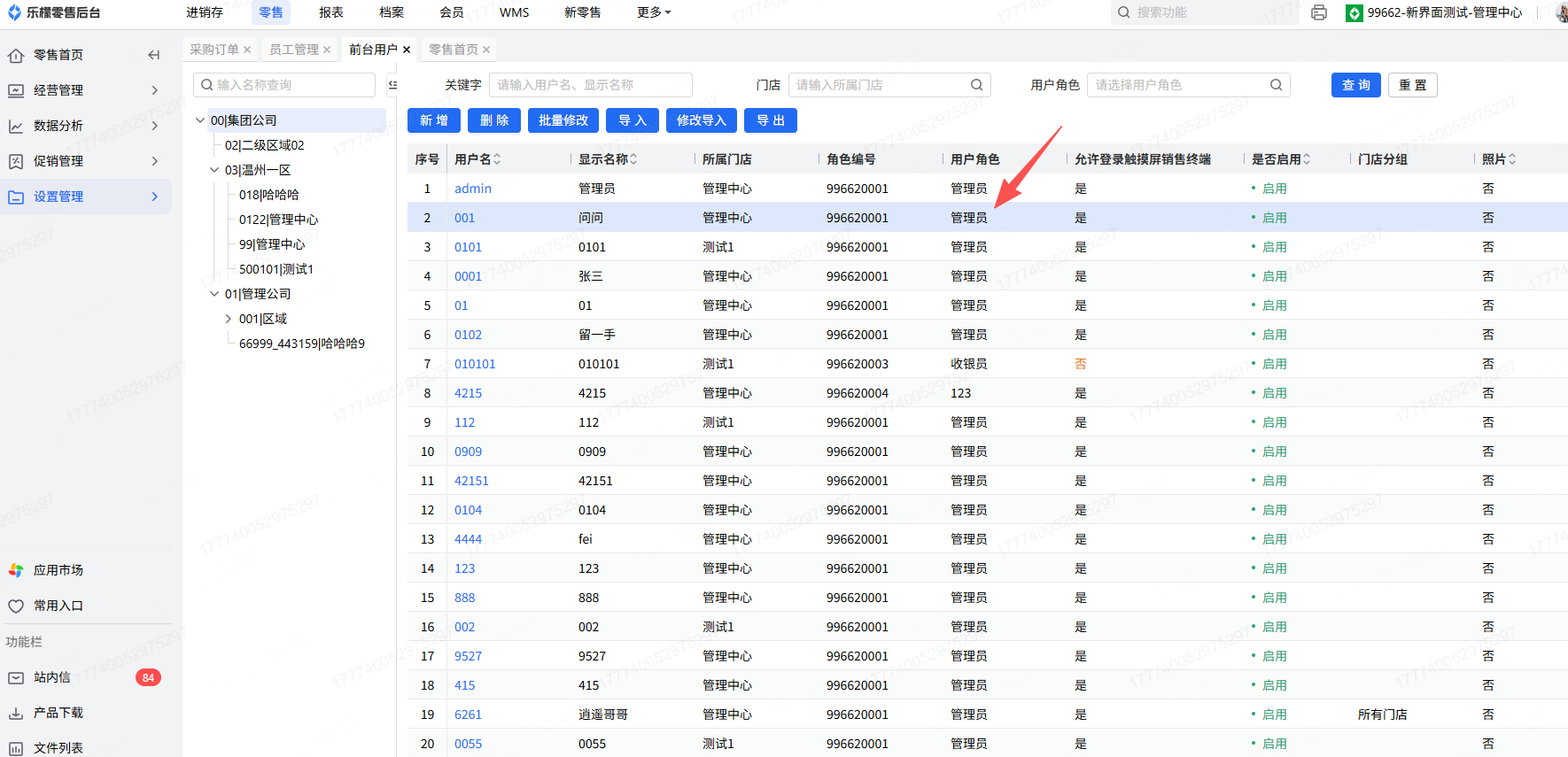
Task: Click the 常用入口 heart icon
Action: 16,606
